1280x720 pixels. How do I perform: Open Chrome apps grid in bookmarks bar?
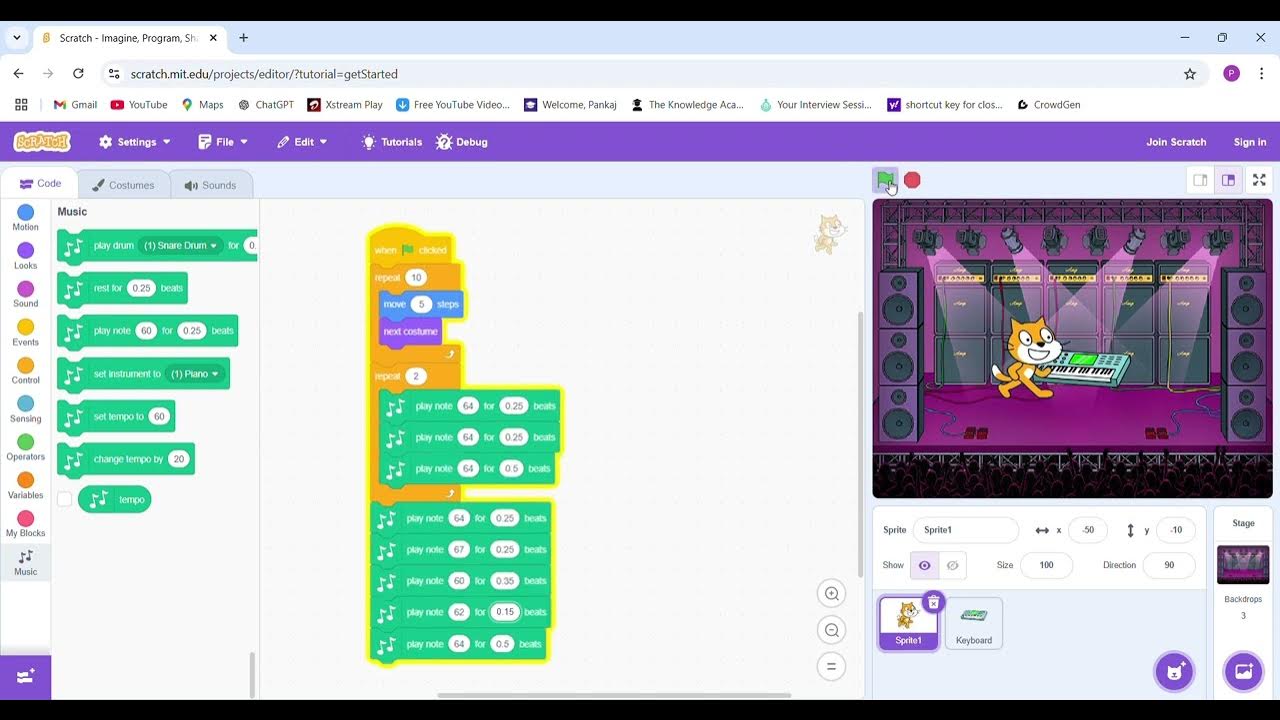tap(21, 104)
